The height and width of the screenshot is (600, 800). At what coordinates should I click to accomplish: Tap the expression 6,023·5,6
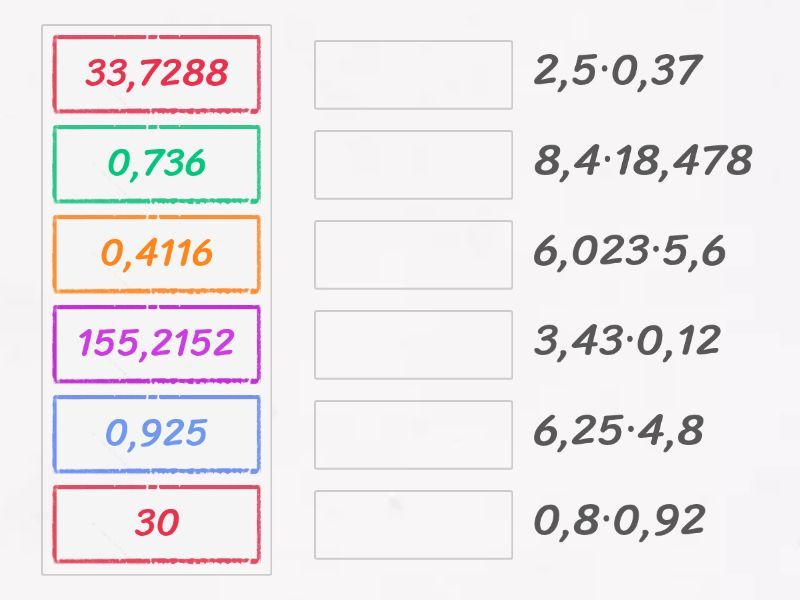[x=629, y=251]
